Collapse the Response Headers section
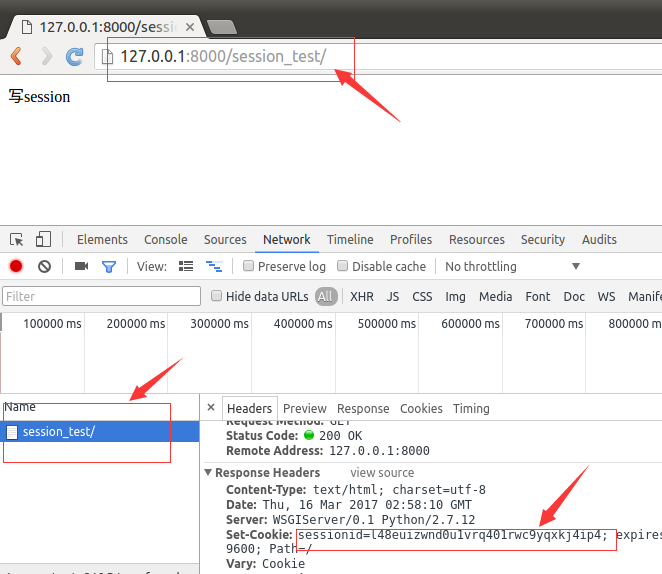This screenshot has width=662, height=574. click(x=209, y=473)
